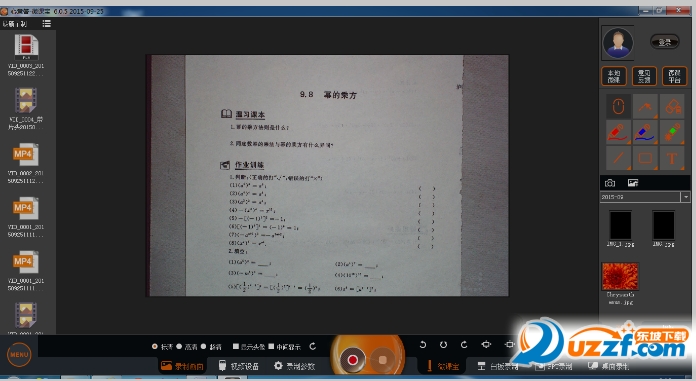Screen dimensions: 696x381
Task: Open the round MENU button
Action: pyautogui.click(x=19, y=354)
